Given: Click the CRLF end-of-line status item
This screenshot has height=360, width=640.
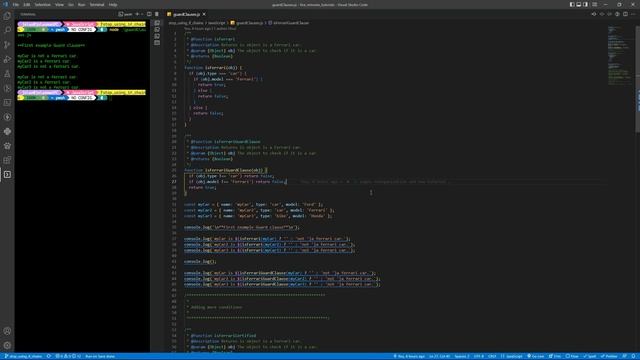Looking at the screenshot, I should point(492,356).
